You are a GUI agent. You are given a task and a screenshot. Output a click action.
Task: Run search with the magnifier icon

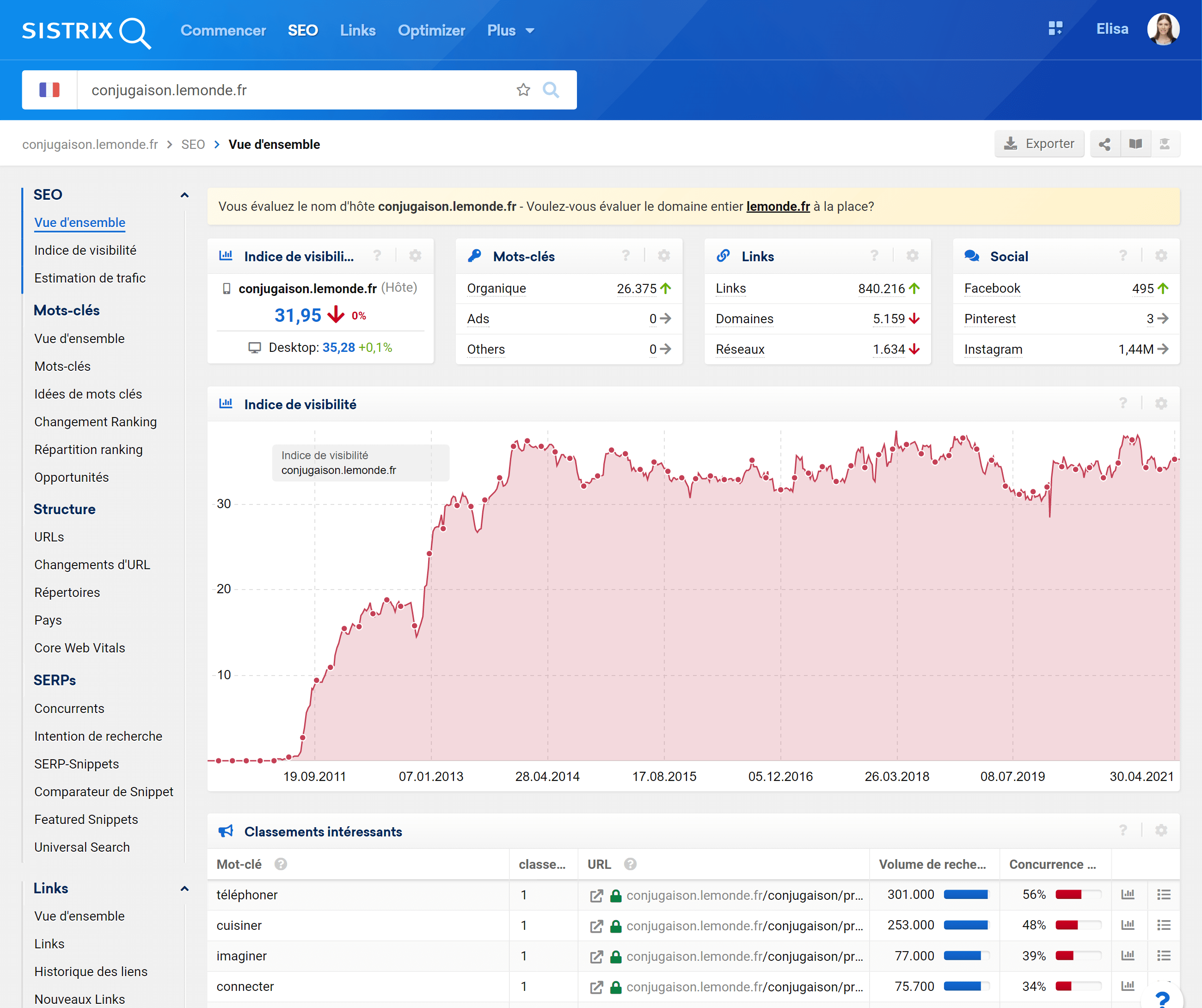[x=551, y=90]
